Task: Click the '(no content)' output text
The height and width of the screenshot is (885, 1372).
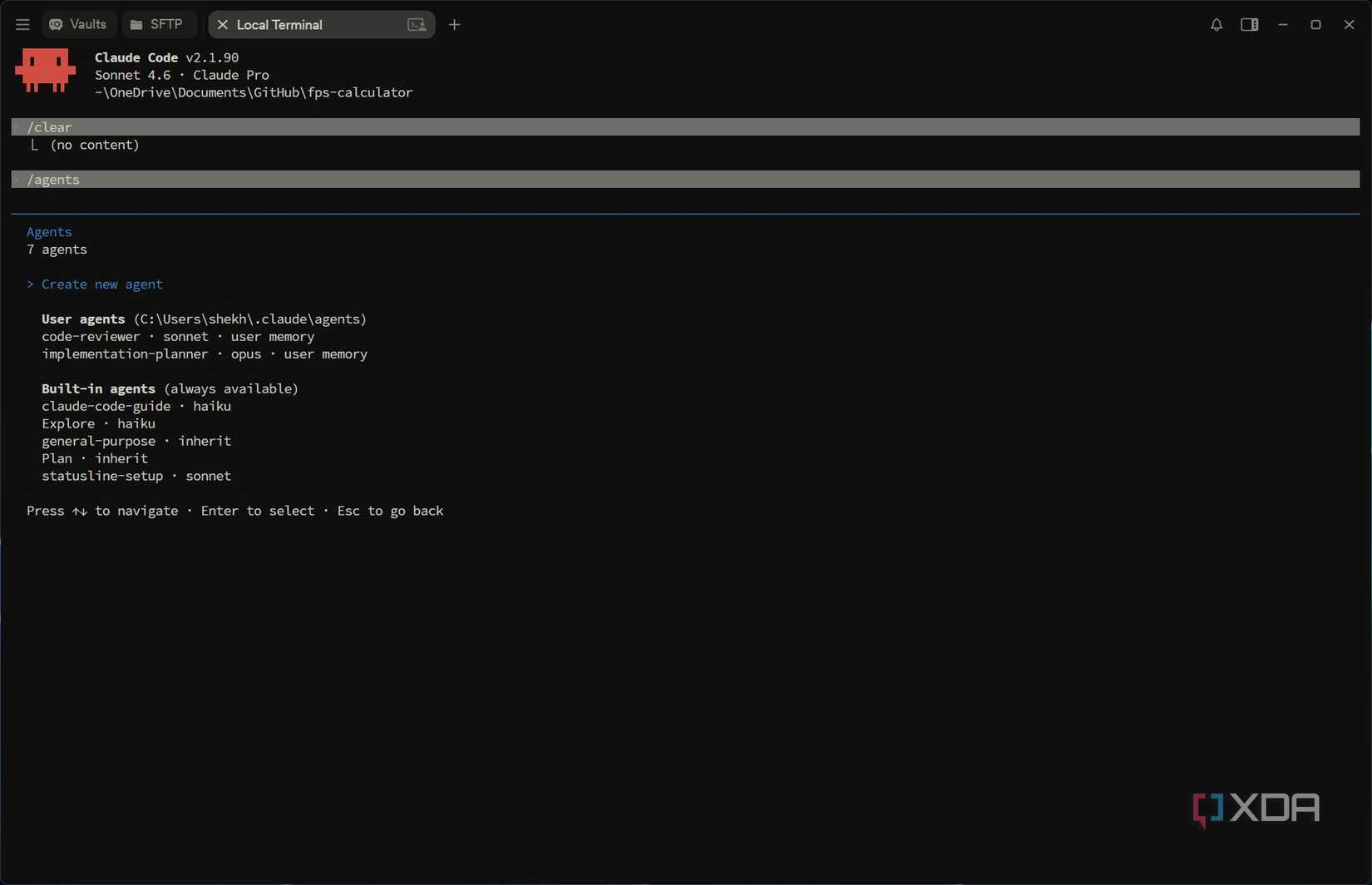Action: click(x=94, y=145)
